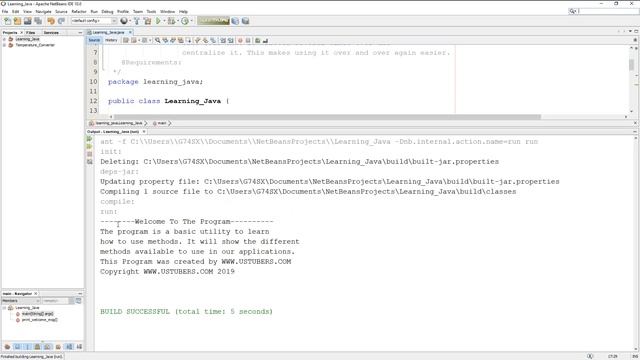The height and width of the screenshot is (360, 640).
Task: Click the Debug Project toolbar icon
Action: (171, 21)
